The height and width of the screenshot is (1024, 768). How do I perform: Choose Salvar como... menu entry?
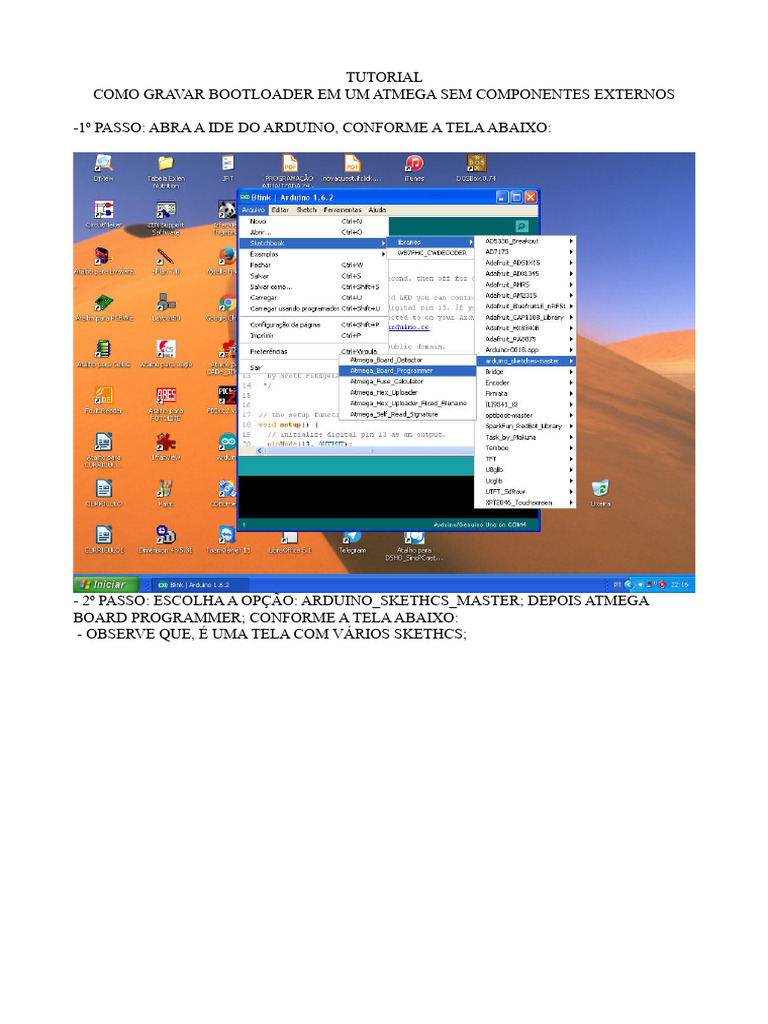pyautogui.click(x=313, y=287)
